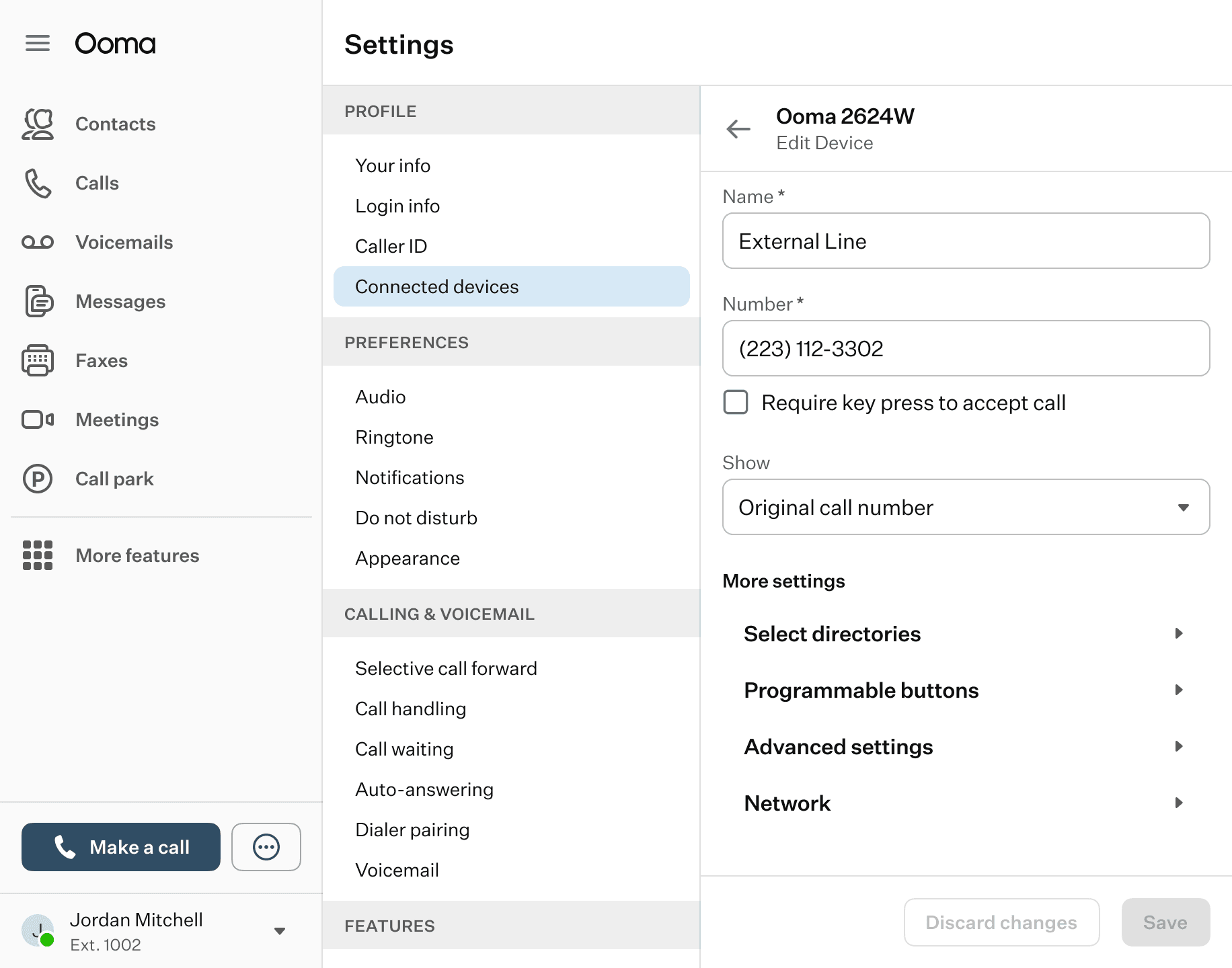This screenshot has width=1232, height=968.
Task: Open the More features grid icon
Action: [38, 555]
